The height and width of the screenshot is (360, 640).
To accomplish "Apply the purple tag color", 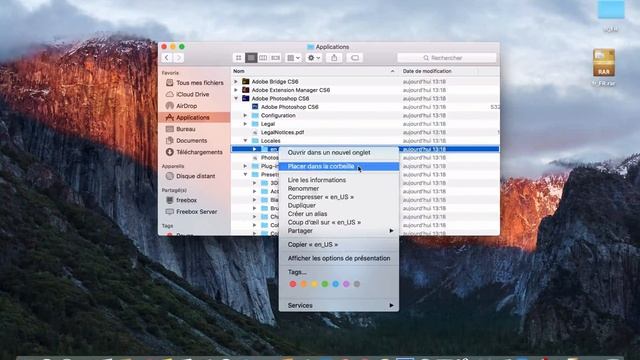I will pyautogui.click(x=346, y=284).
